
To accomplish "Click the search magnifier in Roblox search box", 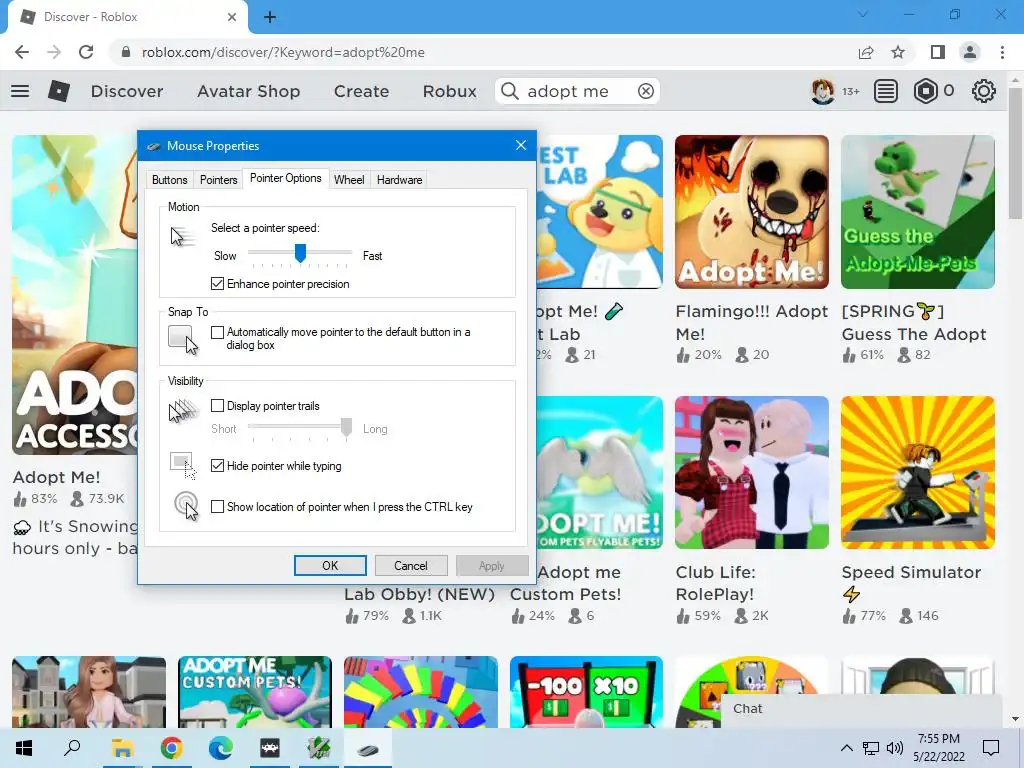I will (509, 91).
